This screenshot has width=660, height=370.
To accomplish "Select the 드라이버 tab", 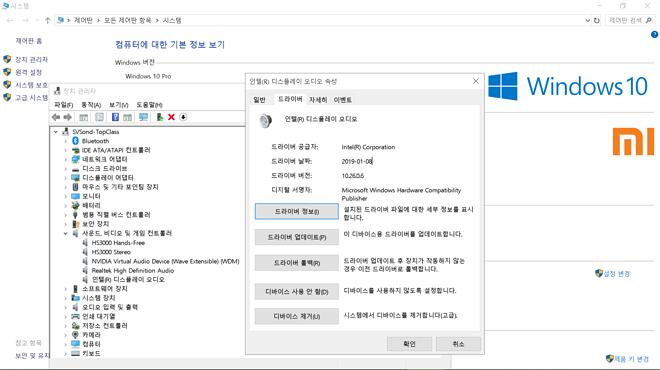I will 290,99.
